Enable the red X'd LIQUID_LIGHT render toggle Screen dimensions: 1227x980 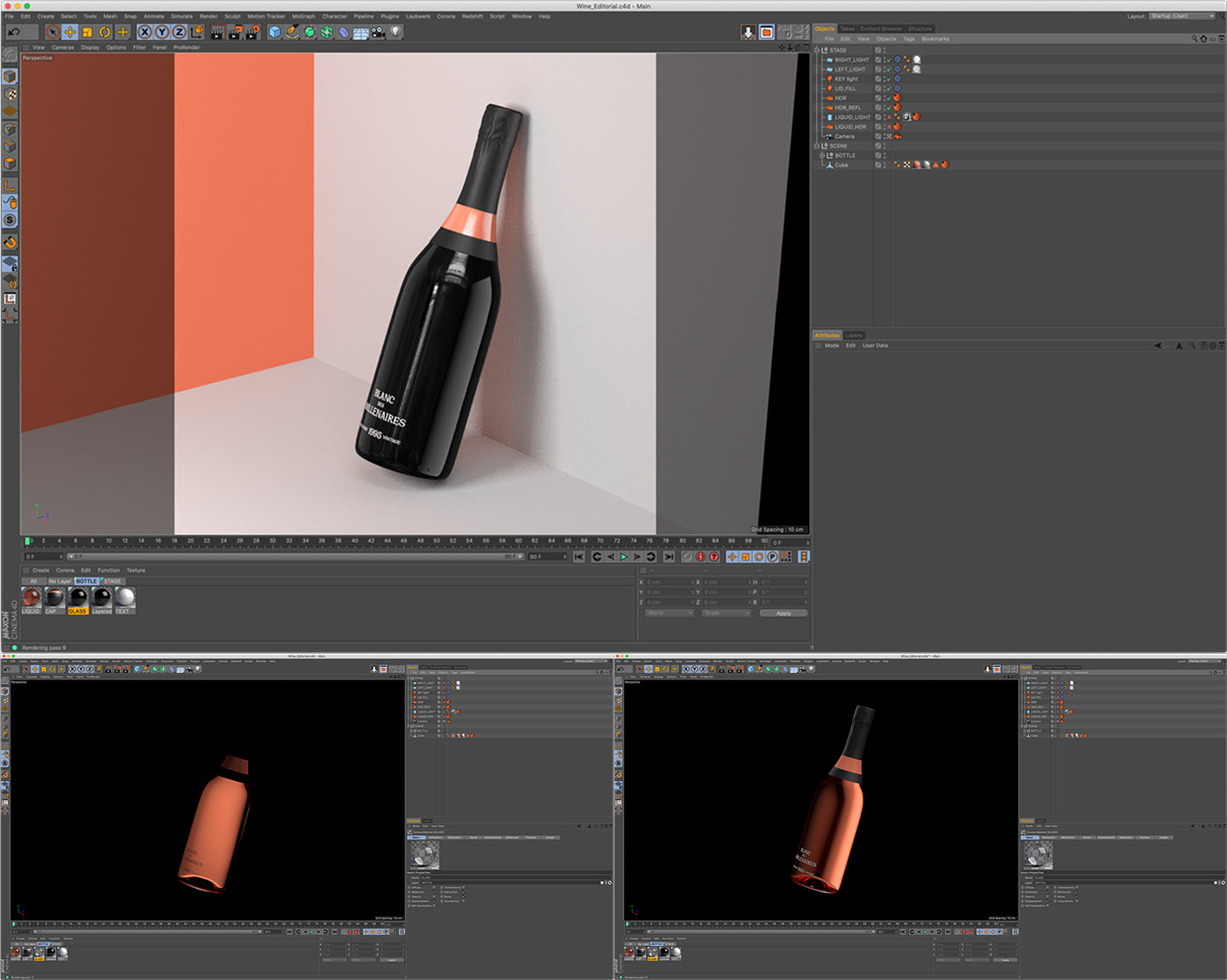point(889,117)
